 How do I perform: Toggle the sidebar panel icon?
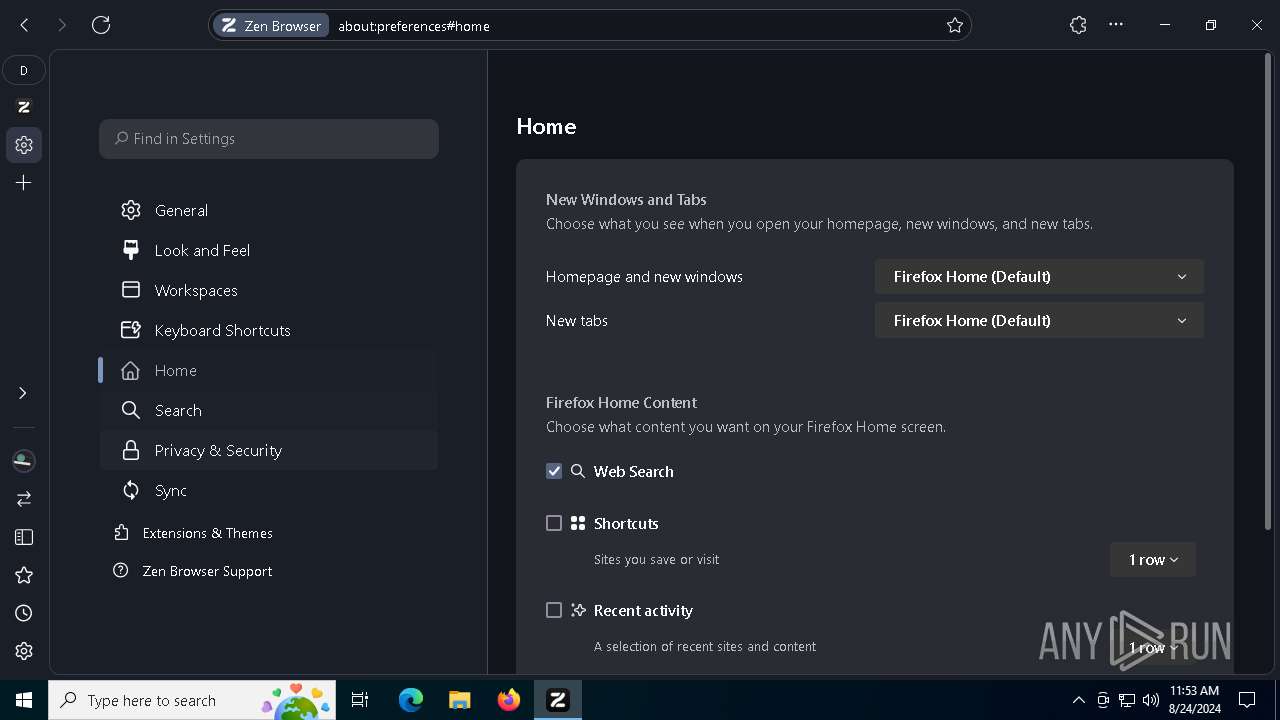(24, 537)
